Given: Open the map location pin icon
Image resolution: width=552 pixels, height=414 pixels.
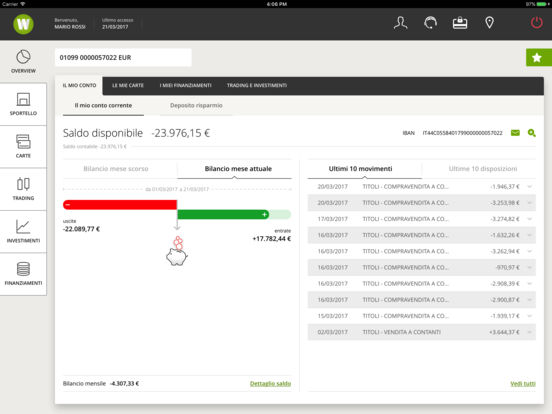Looking at the screenshot, I should pos(489,23).
